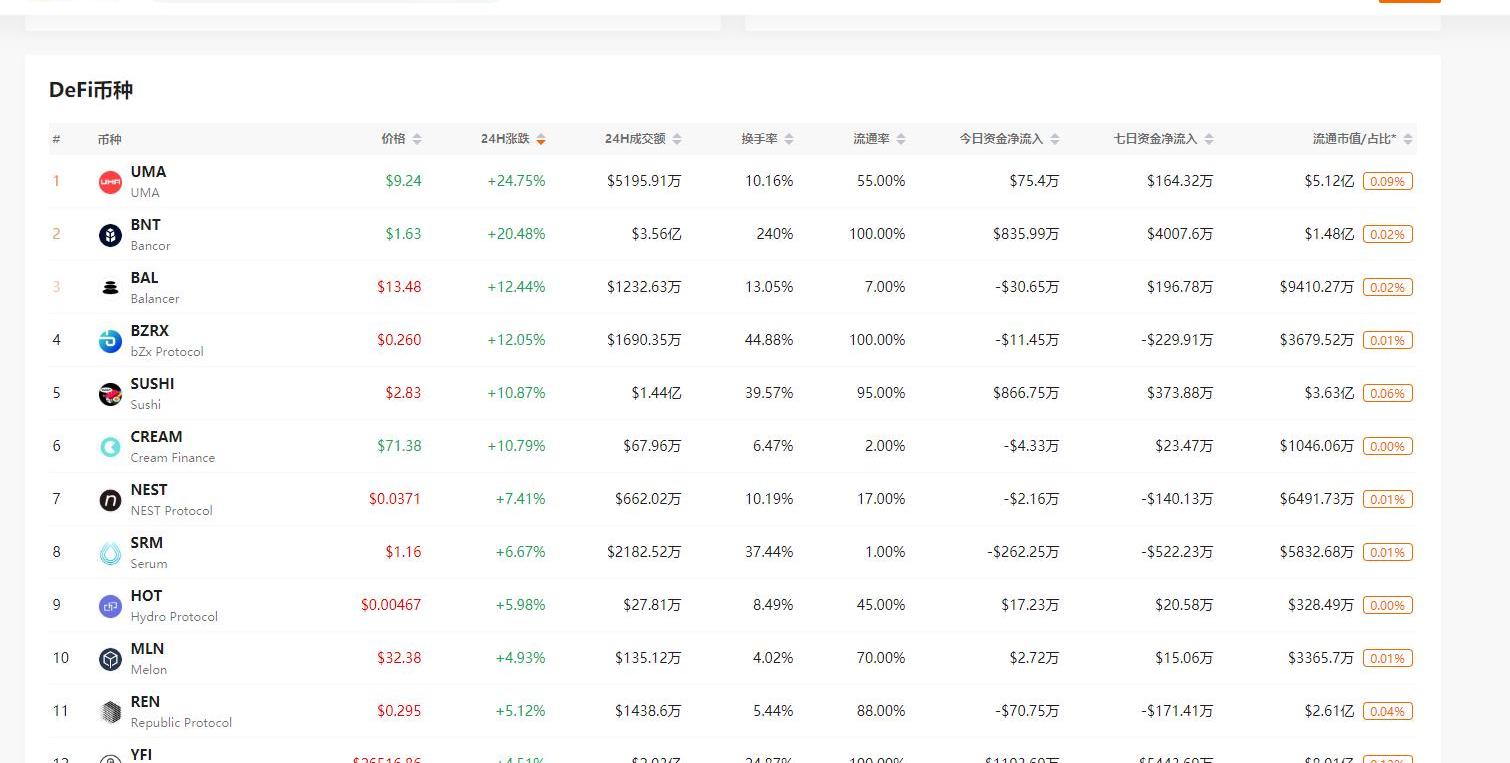
Task: Select the SRM Serum logo icon
Action: [110, 553]
